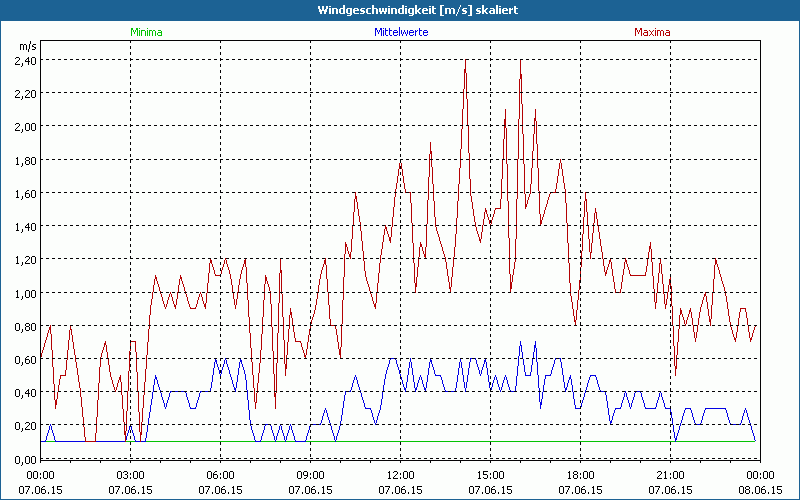Click the 12:00 time axis label
Viewport: 800px width, 500px height.
pyautogui.click(x=401, y=475)
